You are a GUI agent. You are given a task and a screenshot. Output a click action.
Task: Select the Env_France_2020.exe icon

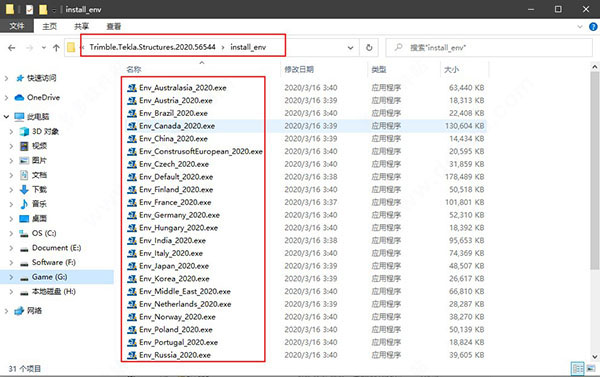(x=132, y=202)
